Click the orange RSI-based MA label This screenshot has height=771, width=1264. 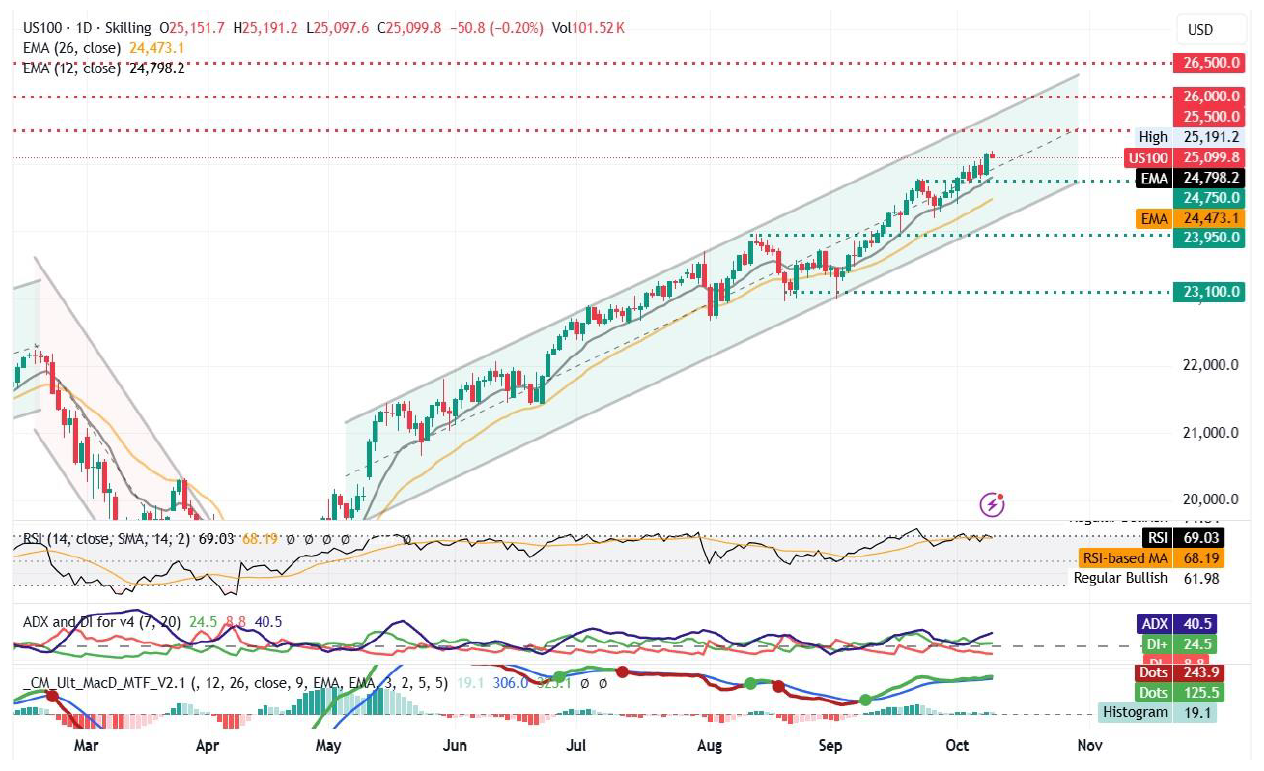tap(1161, 558)
